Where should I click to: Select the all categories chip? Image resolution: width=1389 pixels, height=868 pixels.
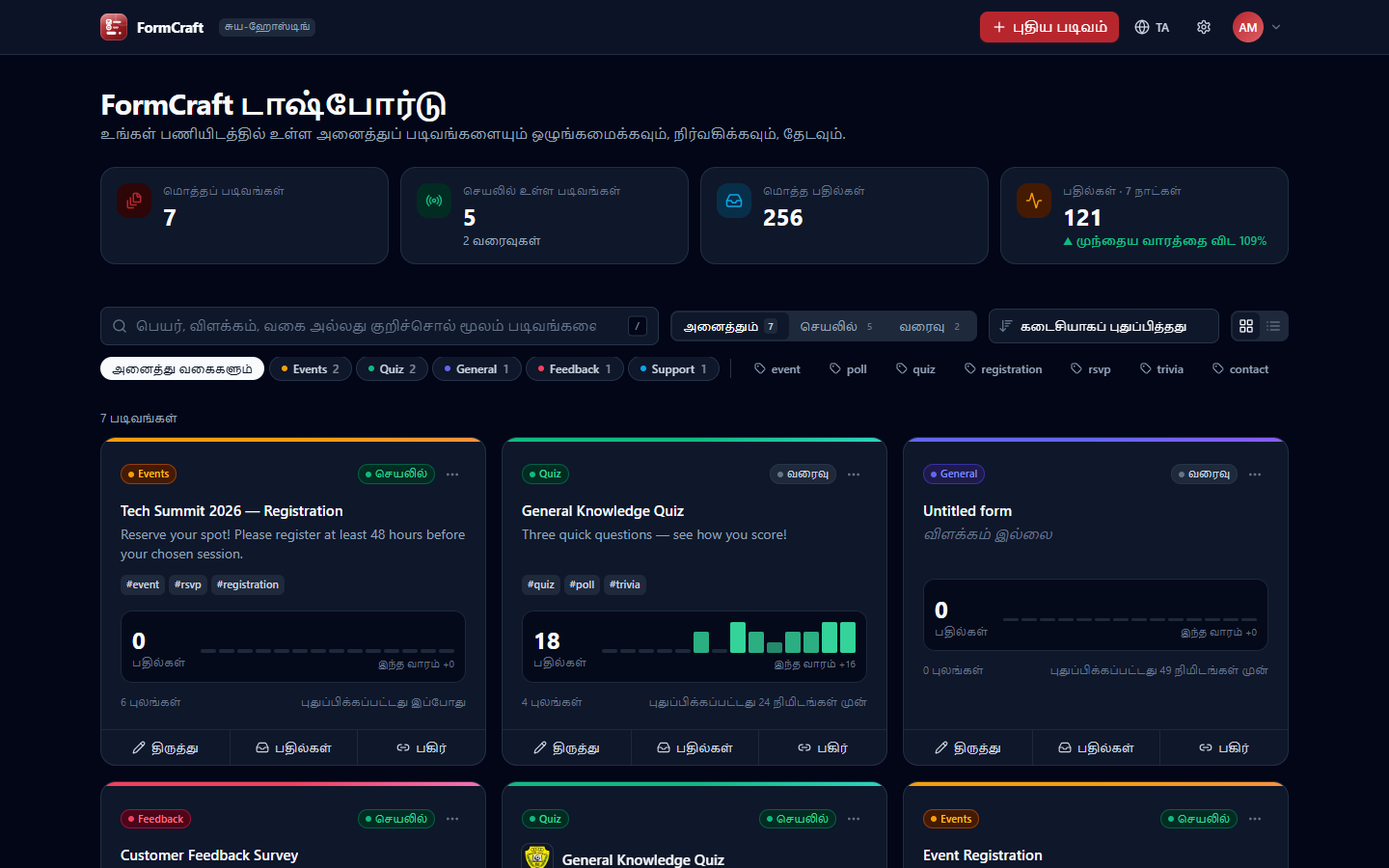182,369
